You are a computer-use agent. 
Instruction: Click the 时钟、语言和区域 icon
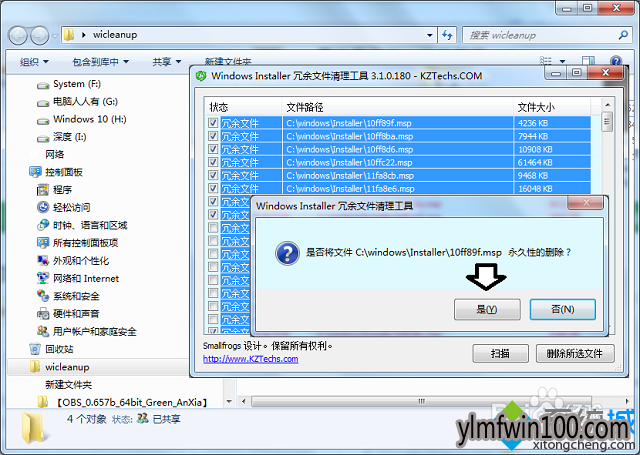point(43,225)
